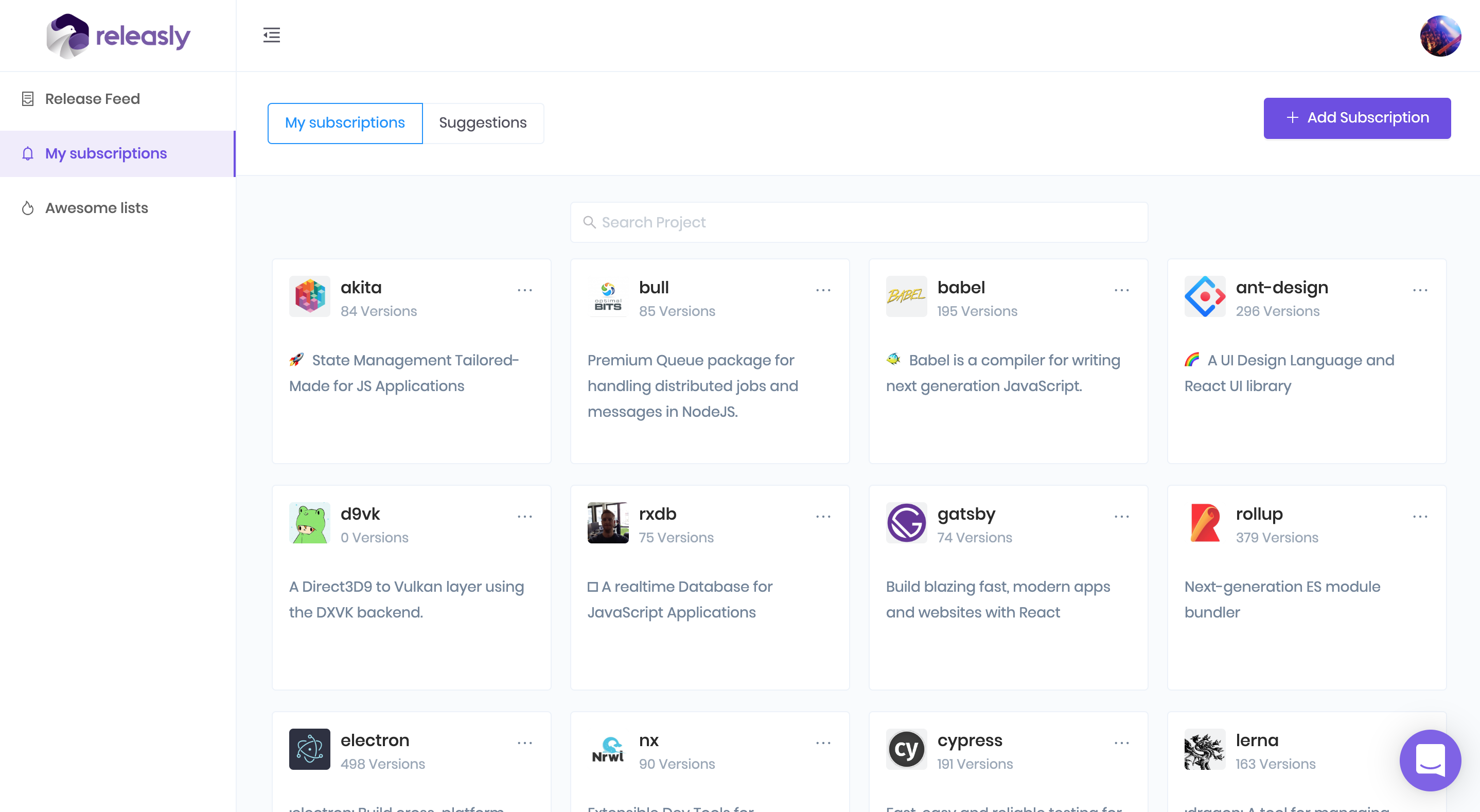Open the electron project title
This screenshot has width=1480, height=812.
(375, 740)
